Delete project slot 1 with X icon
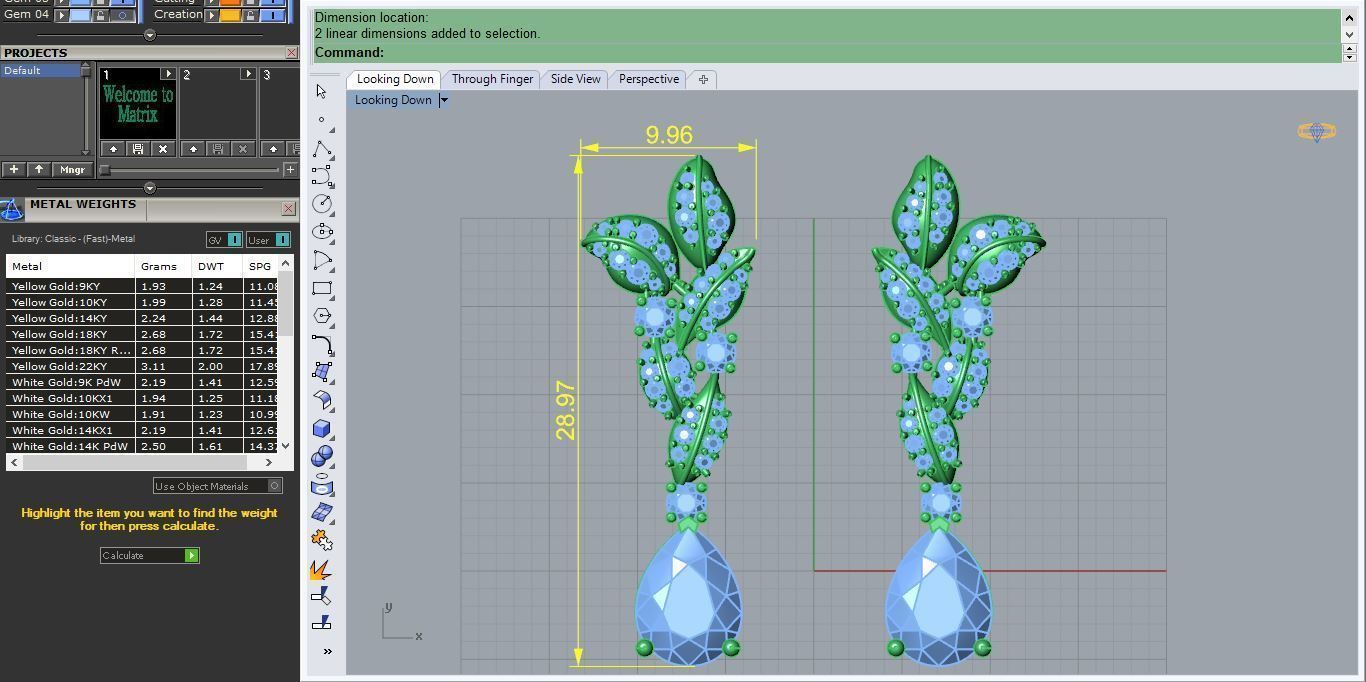The width and height of the screenshot is (1366, 682). [x=163, y=149]
